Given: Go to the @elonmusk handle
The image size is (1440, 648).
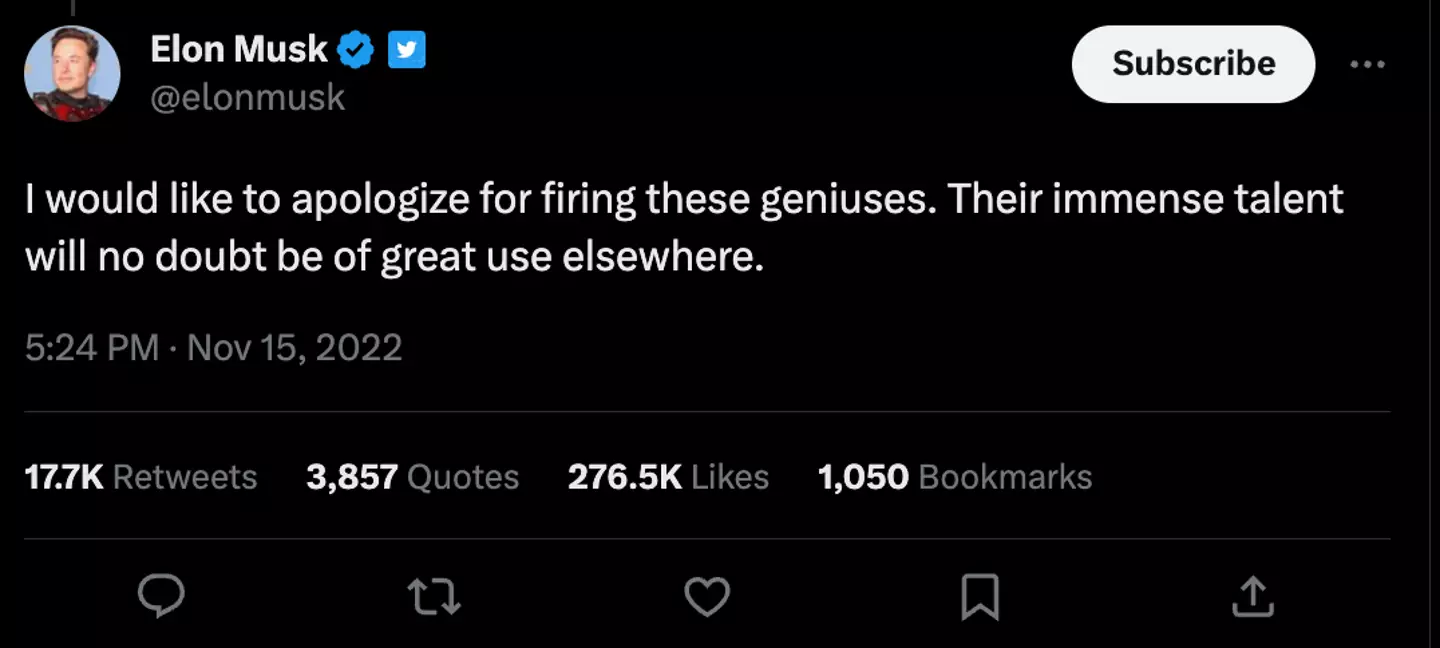Looking at the screenshot, I should [247, 97].
